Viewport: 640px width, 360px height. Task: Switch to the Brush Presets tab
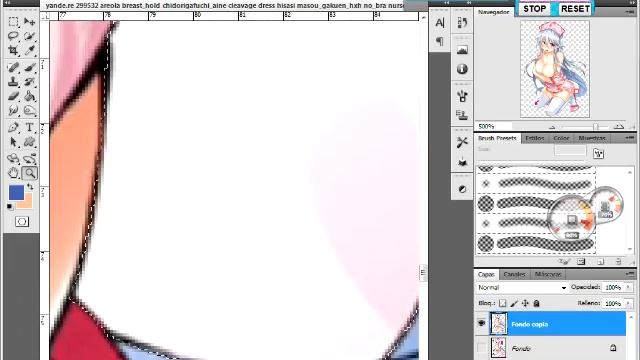pyautogui.click(x=497, y=138)
